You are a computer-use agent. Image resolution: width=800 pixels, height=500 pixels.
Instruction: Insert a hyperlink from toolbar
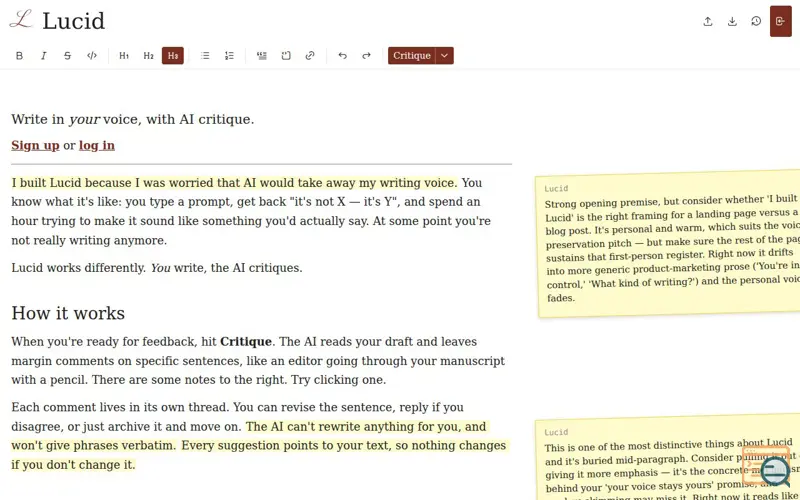point(310,56)
